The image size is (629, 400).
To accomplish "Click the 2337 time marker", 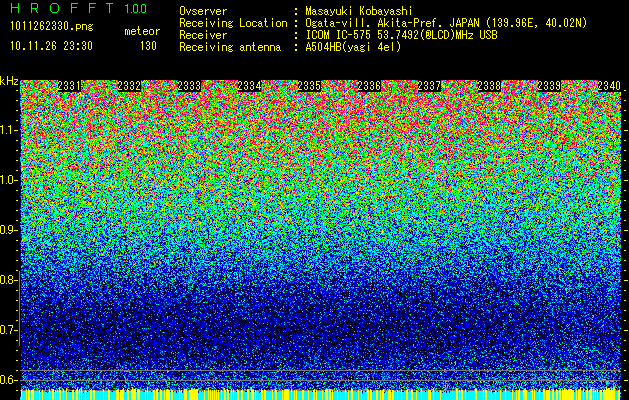I will pyautogui.click(x=429, y=86).
